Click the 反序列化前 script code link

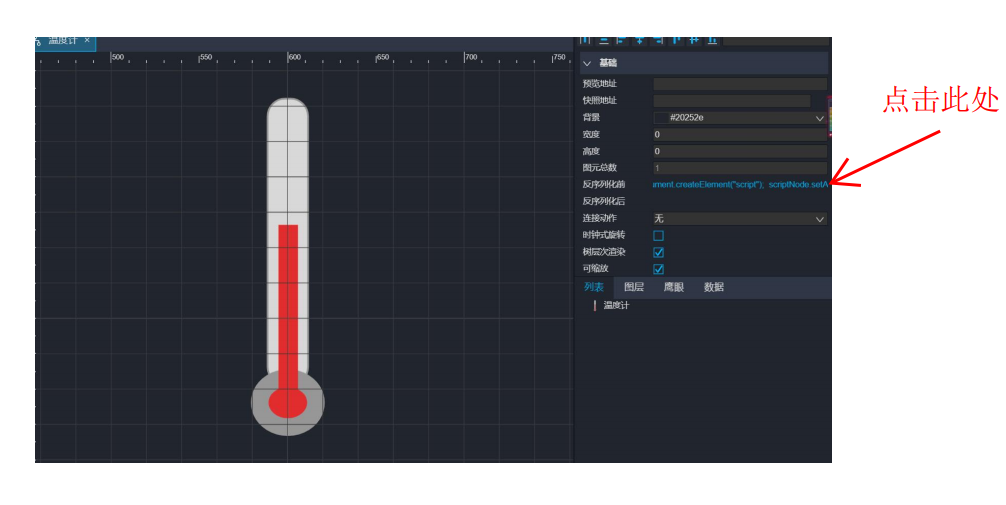tap(740, 185)
